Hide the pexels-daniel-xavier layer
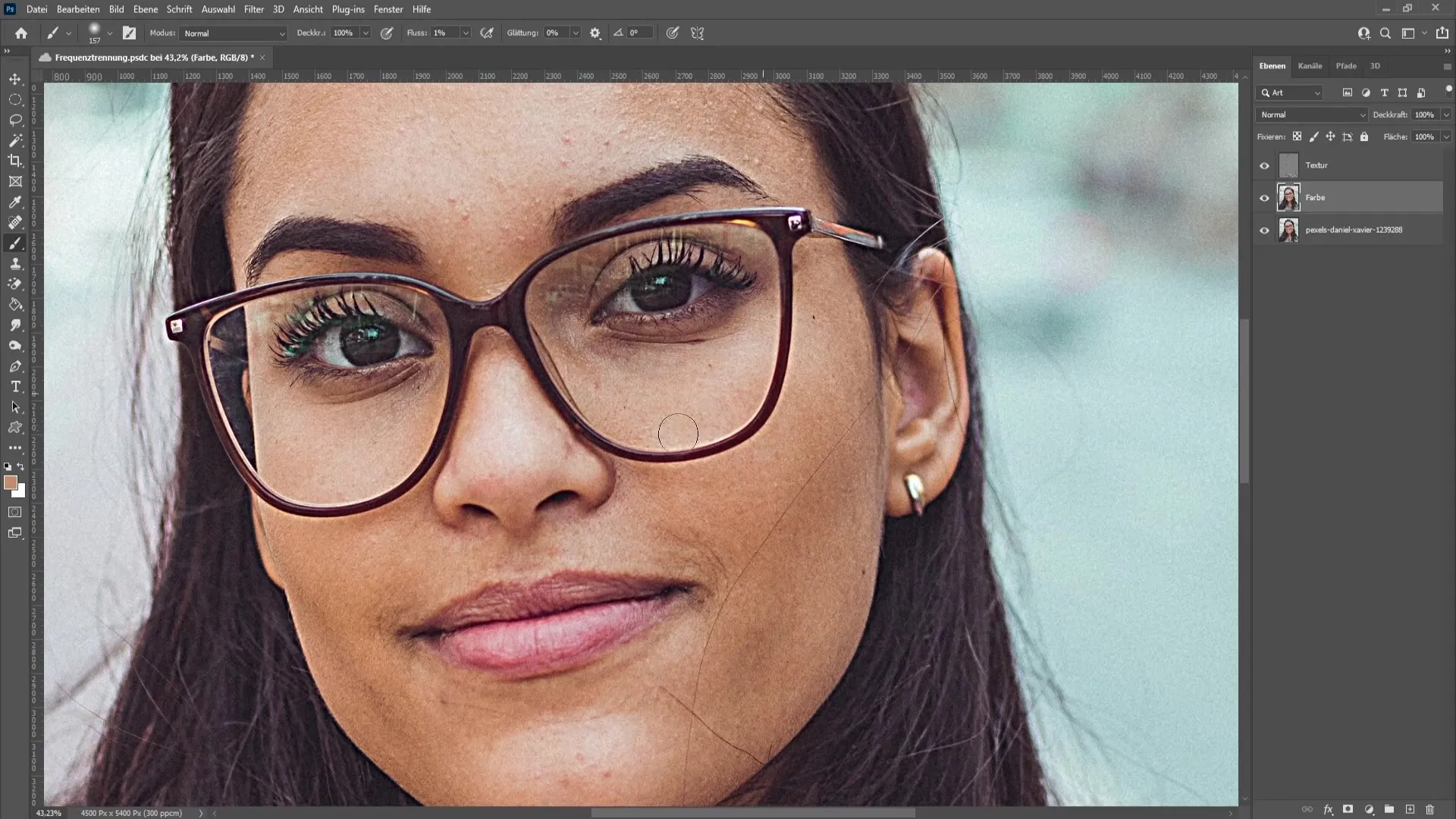The width and height of the screenshot is (1456, 819). tap(1264, 230)
